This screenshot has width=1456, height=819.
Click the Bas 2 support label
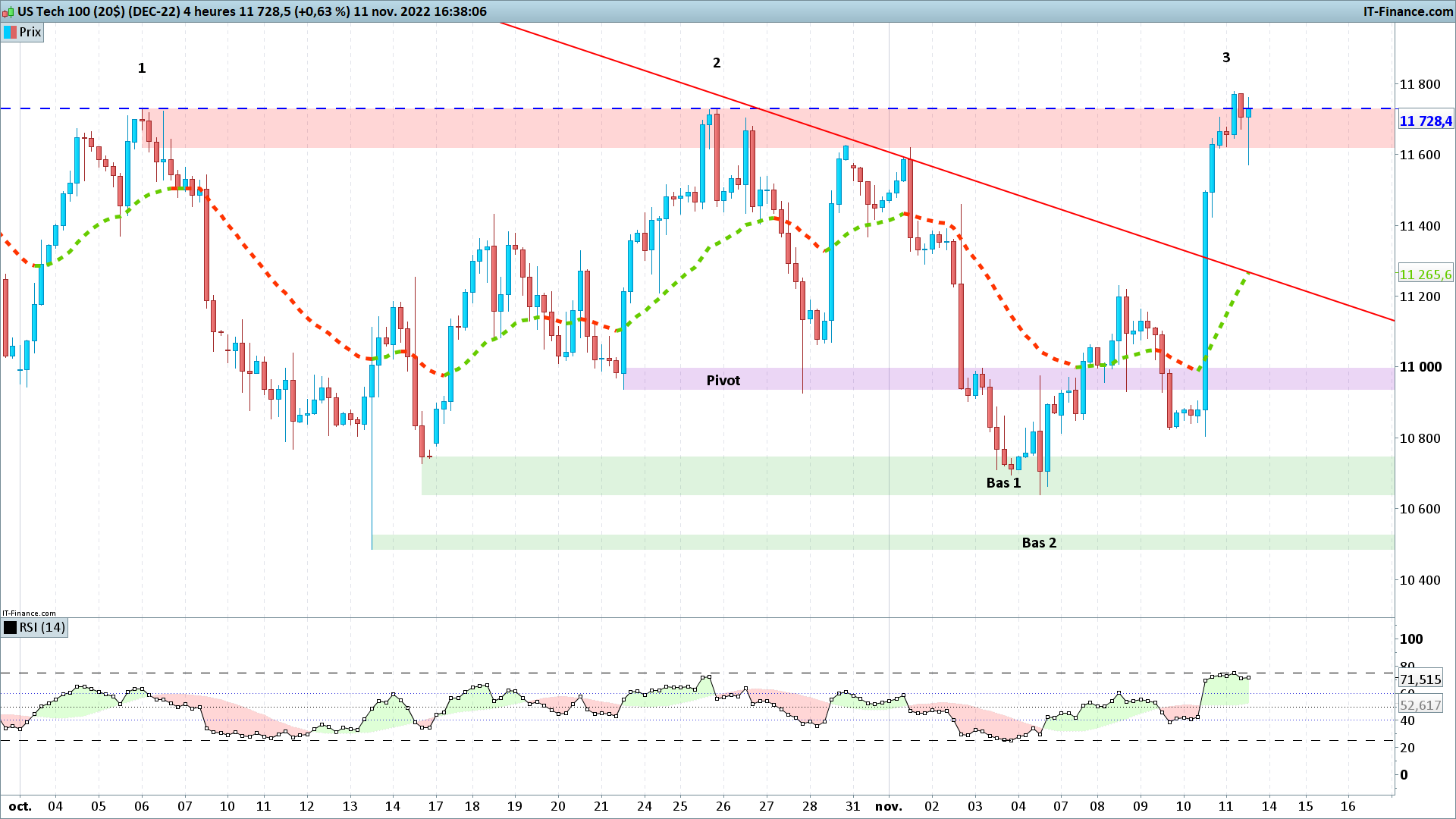click(x=1039, y=542)
